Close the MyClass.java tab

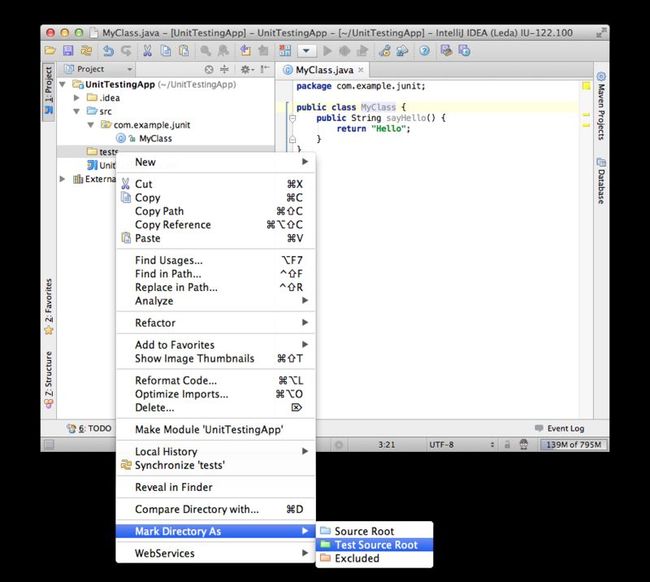[x=361, y=70]
